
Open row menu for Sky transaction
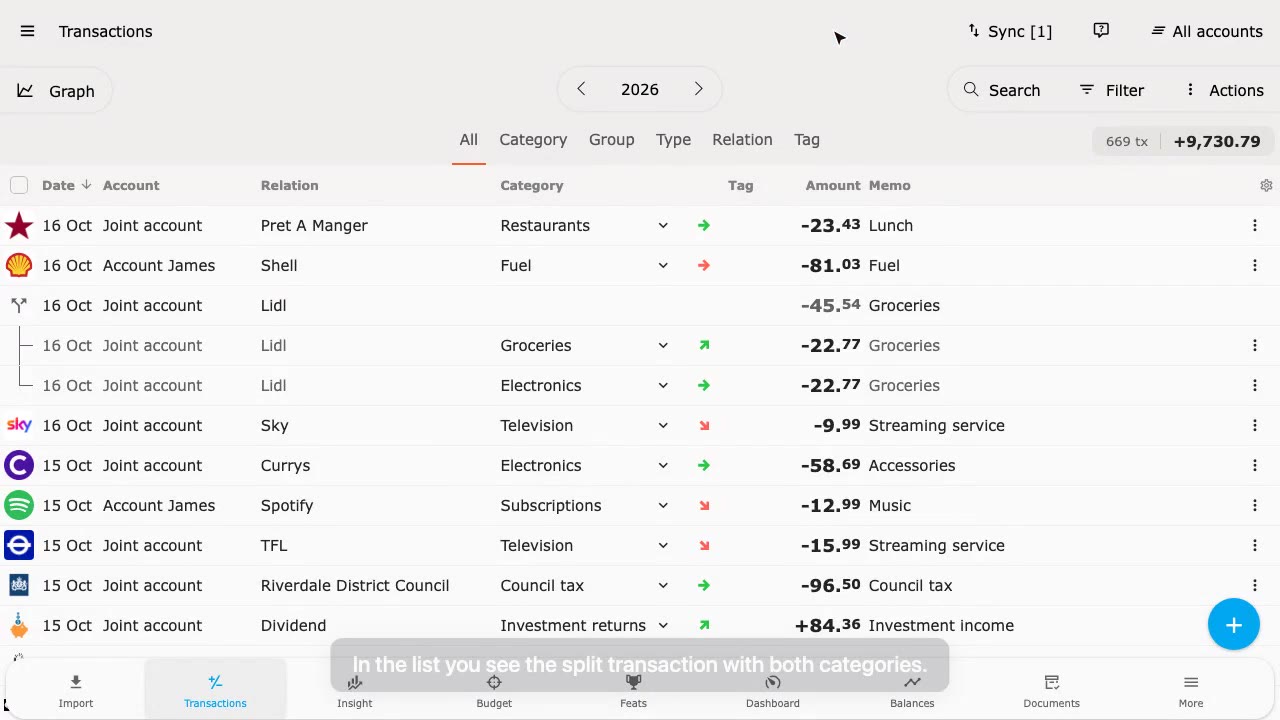[1255, 425]
